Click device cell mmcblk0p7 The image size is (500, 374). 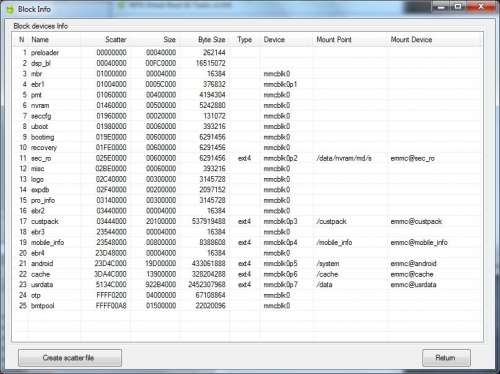(280, 285)
